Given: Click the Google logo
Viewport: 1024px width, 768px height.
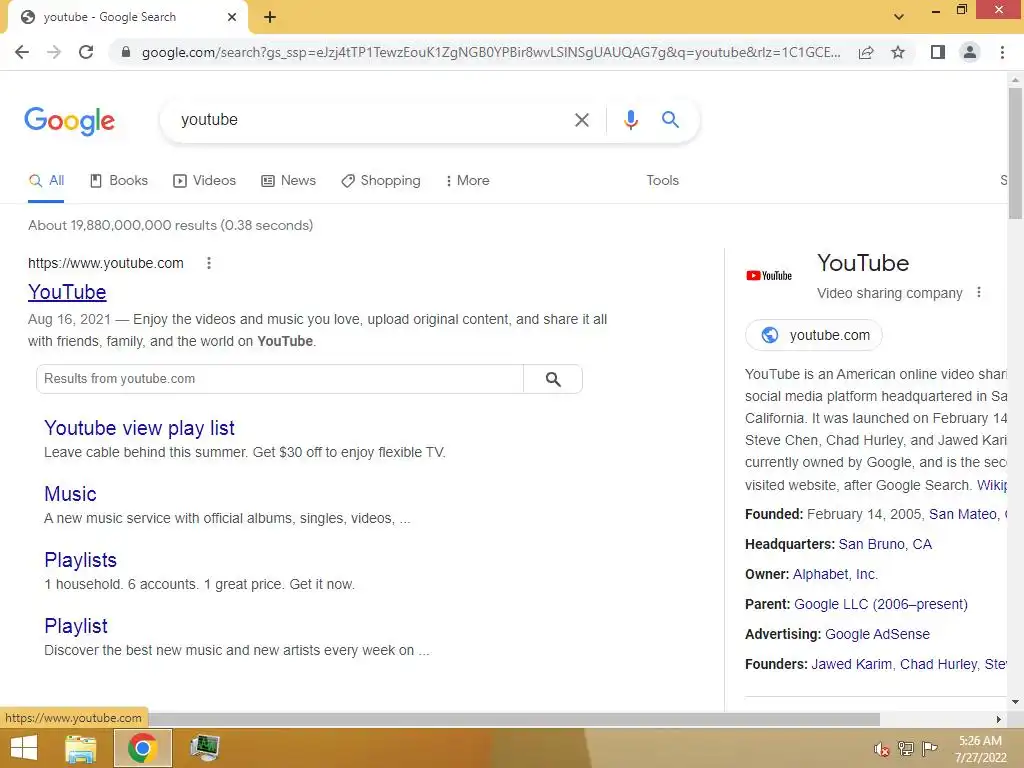Looking at the screenshot, I should (x=69, y=121).
